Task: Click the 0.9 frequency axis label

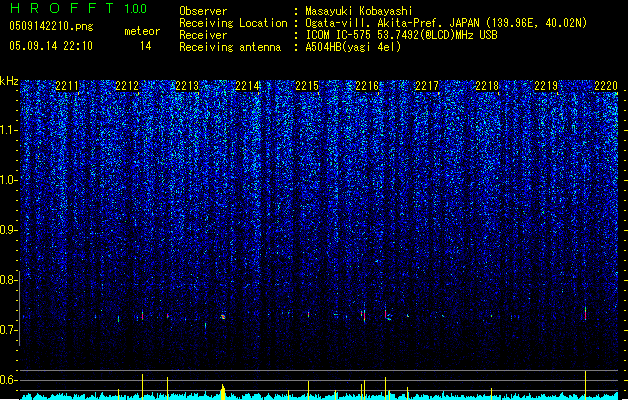Action: coord(9,230)
